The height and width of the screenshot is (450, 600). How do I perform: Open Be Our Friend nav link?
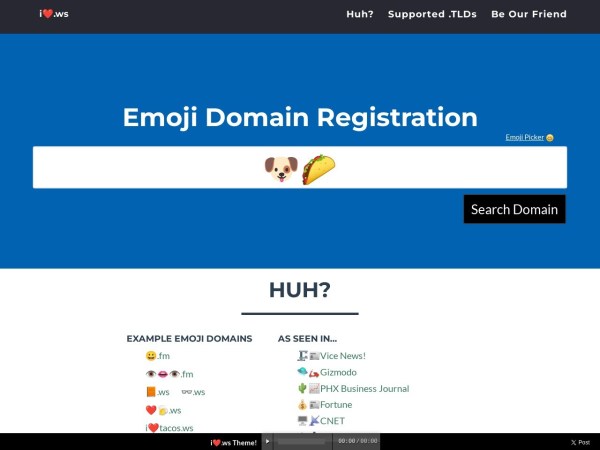click(528, 14)
